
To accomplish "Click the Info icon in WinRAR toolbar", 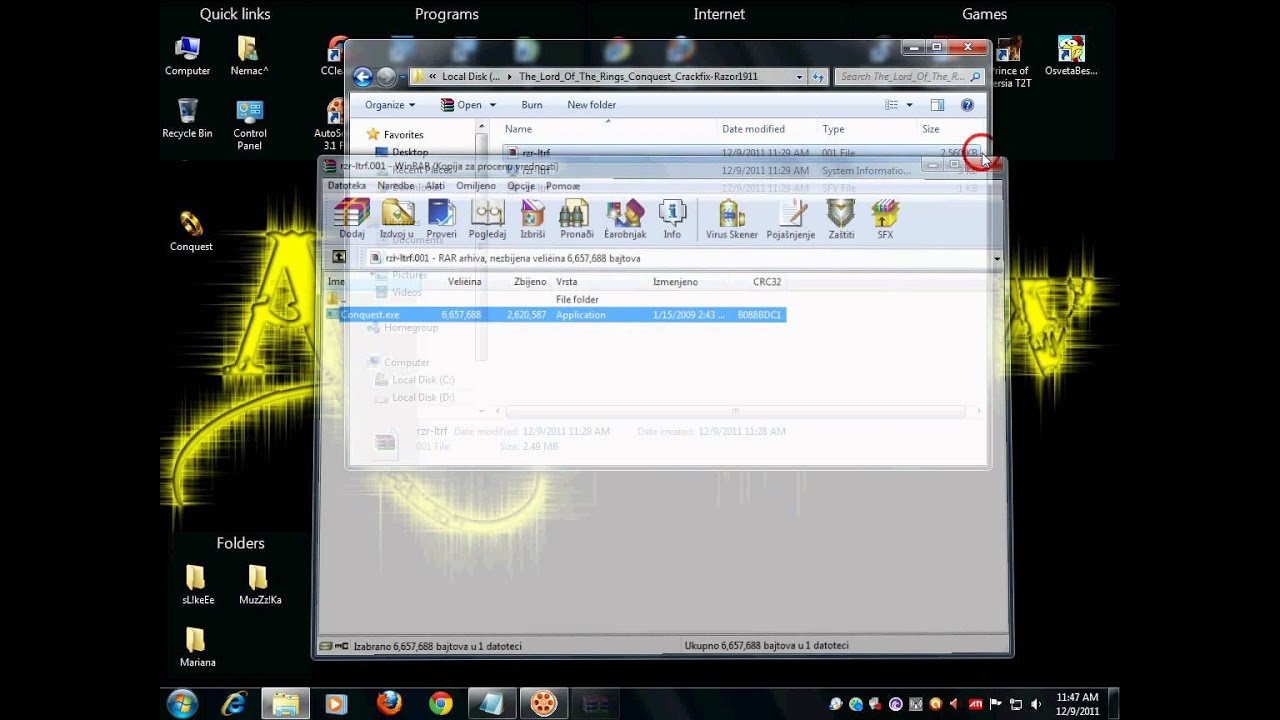I will click(x=672, y=219).
